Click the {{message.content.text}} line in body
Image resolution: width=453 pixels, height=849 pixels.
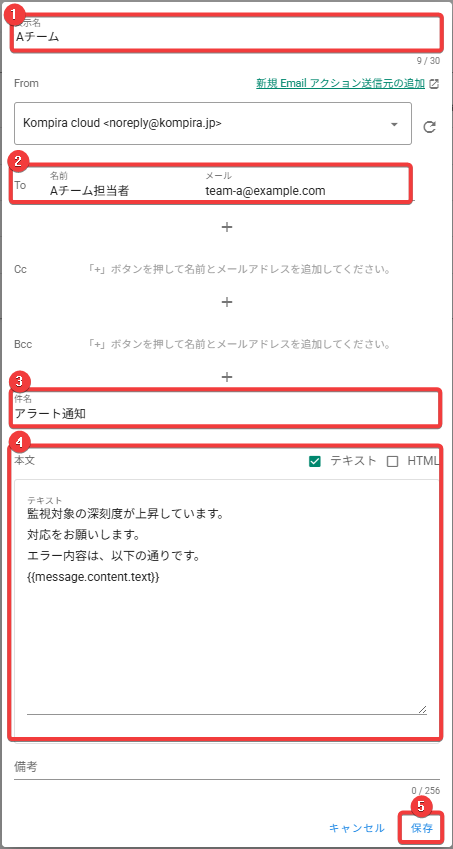coord(93,577)
